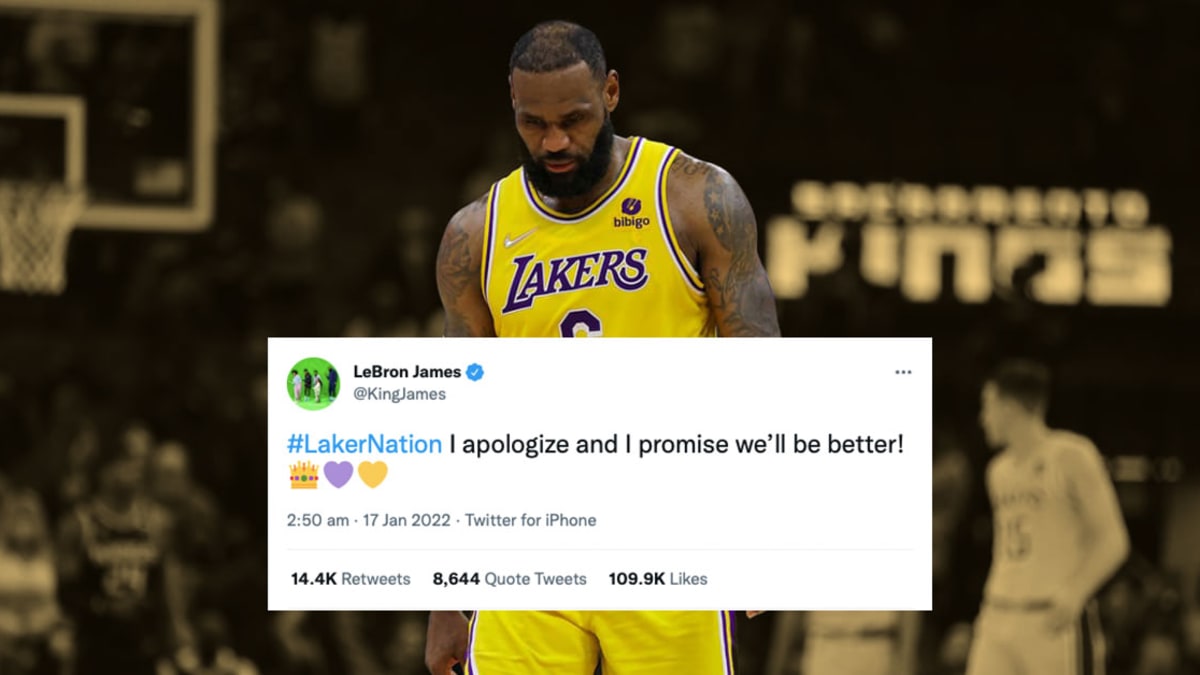Screen dimensions: 1200x675
Task: Click the purple heart emoji
Action: [338, 475]
